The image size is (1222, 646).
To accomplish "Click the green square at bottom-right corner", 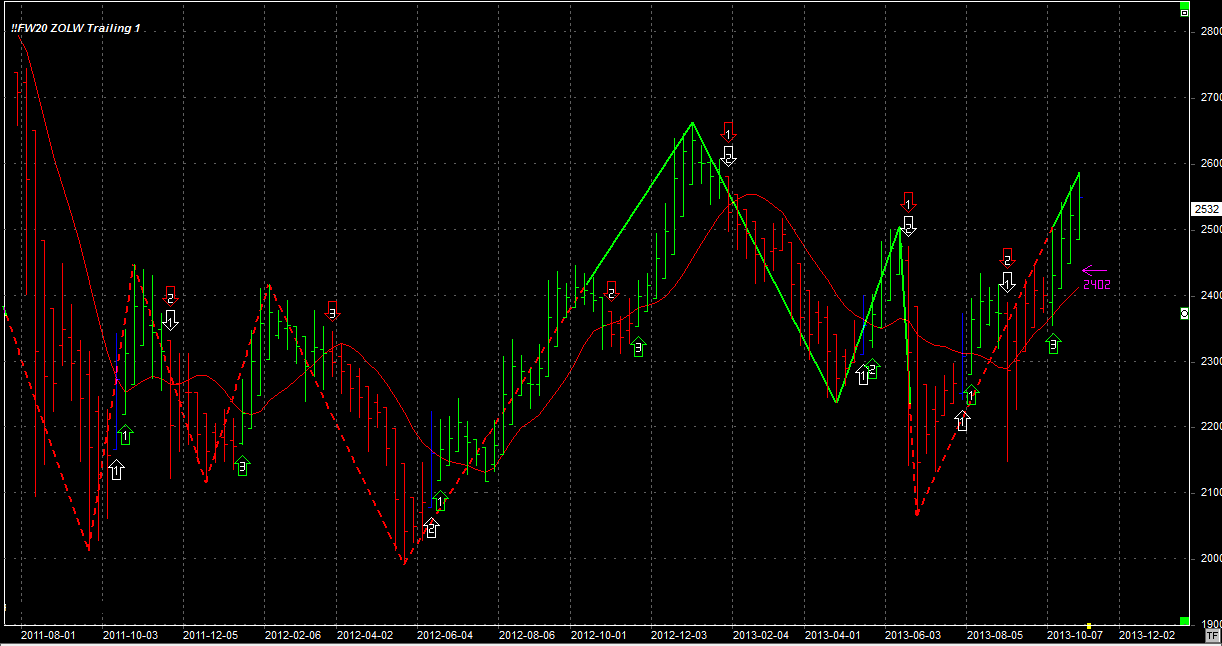I will click(1184, 621).
